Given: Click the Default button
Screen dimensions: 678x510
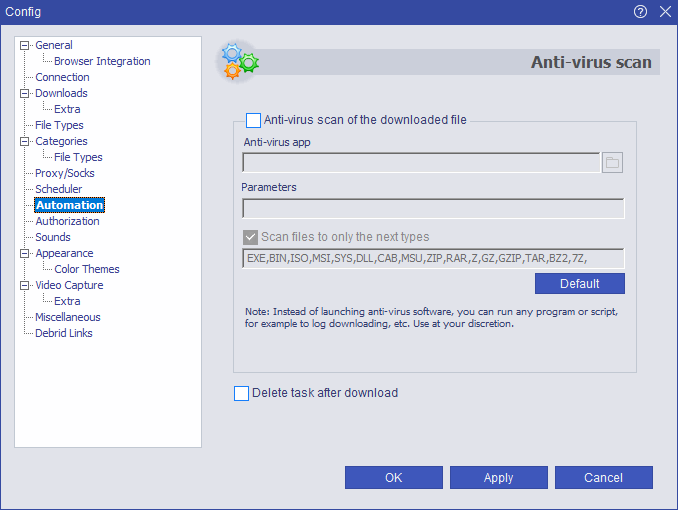Looking at the screenshot, I should tap(579, 284).
